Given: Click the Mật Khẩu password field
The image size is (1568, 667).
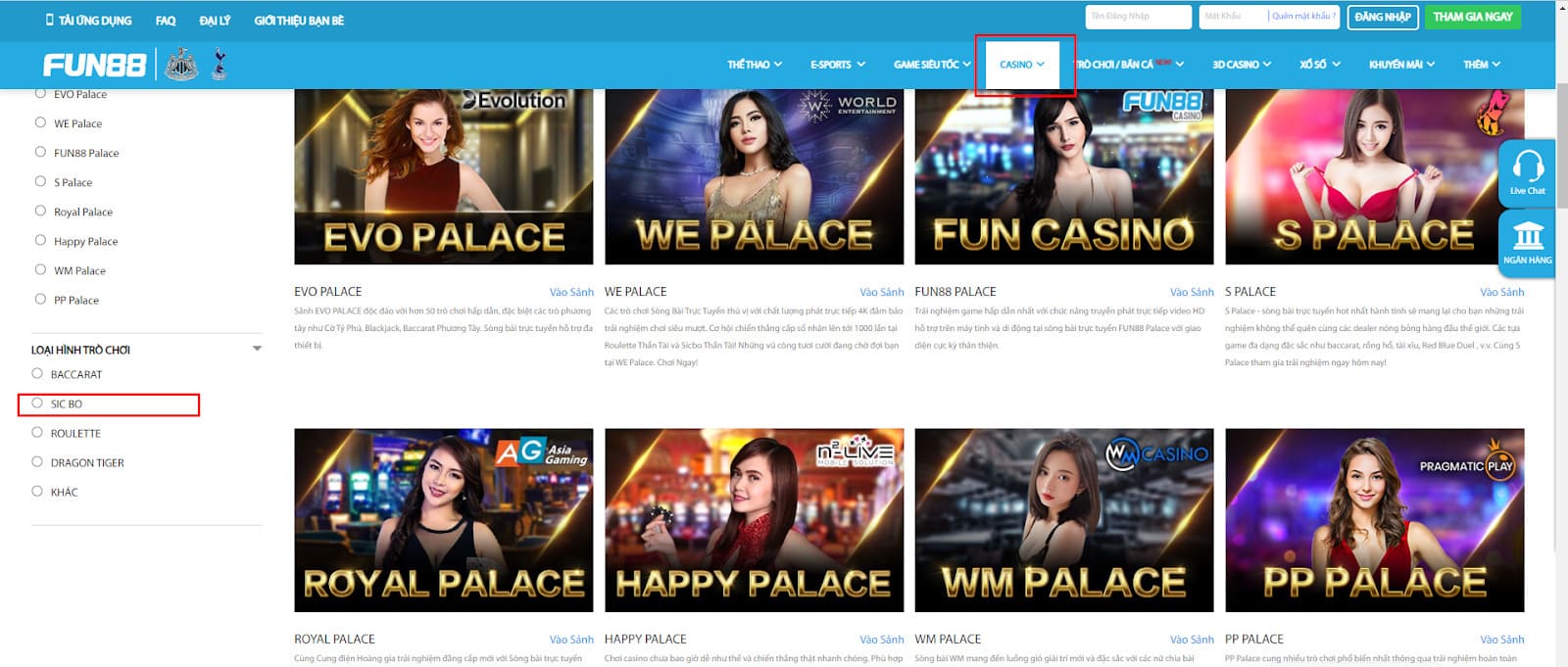Looking at the screenshot, I should (1233, 17).
